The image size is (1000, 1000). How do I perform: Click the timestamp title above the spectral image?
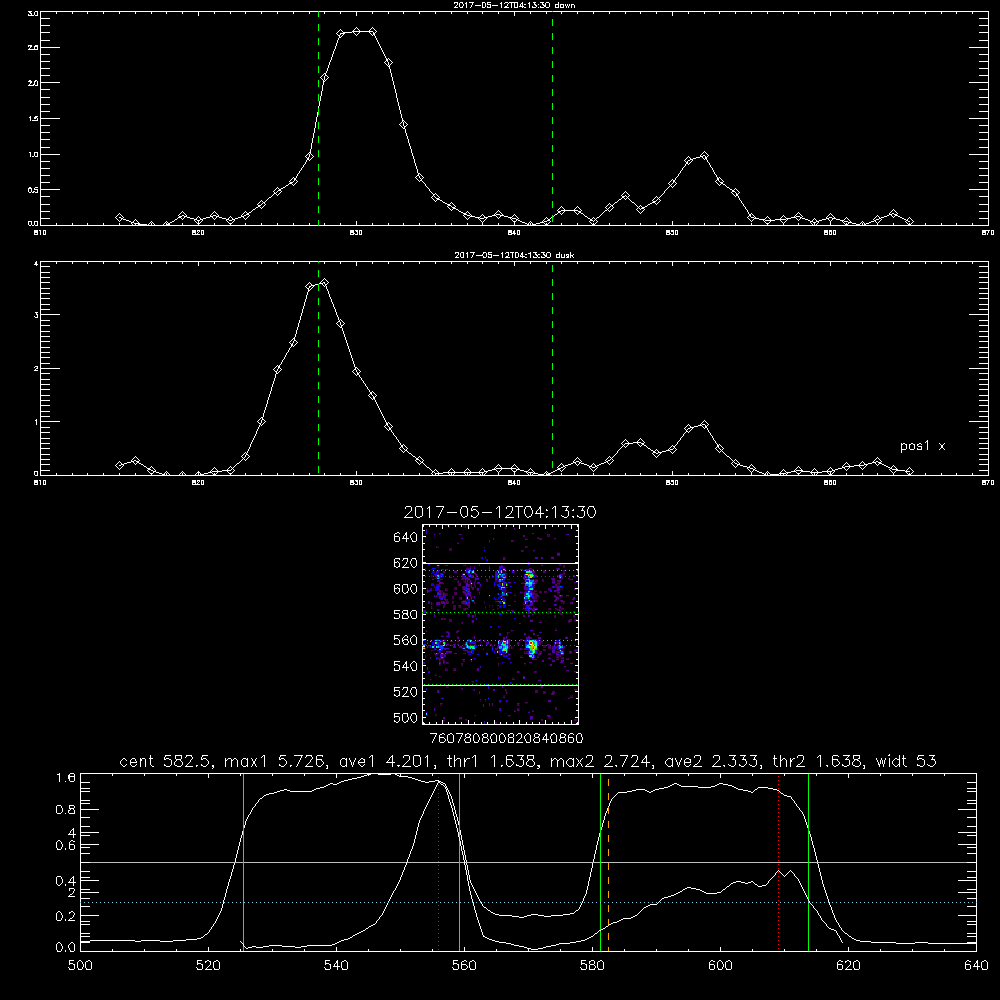(x=500, y=512)
